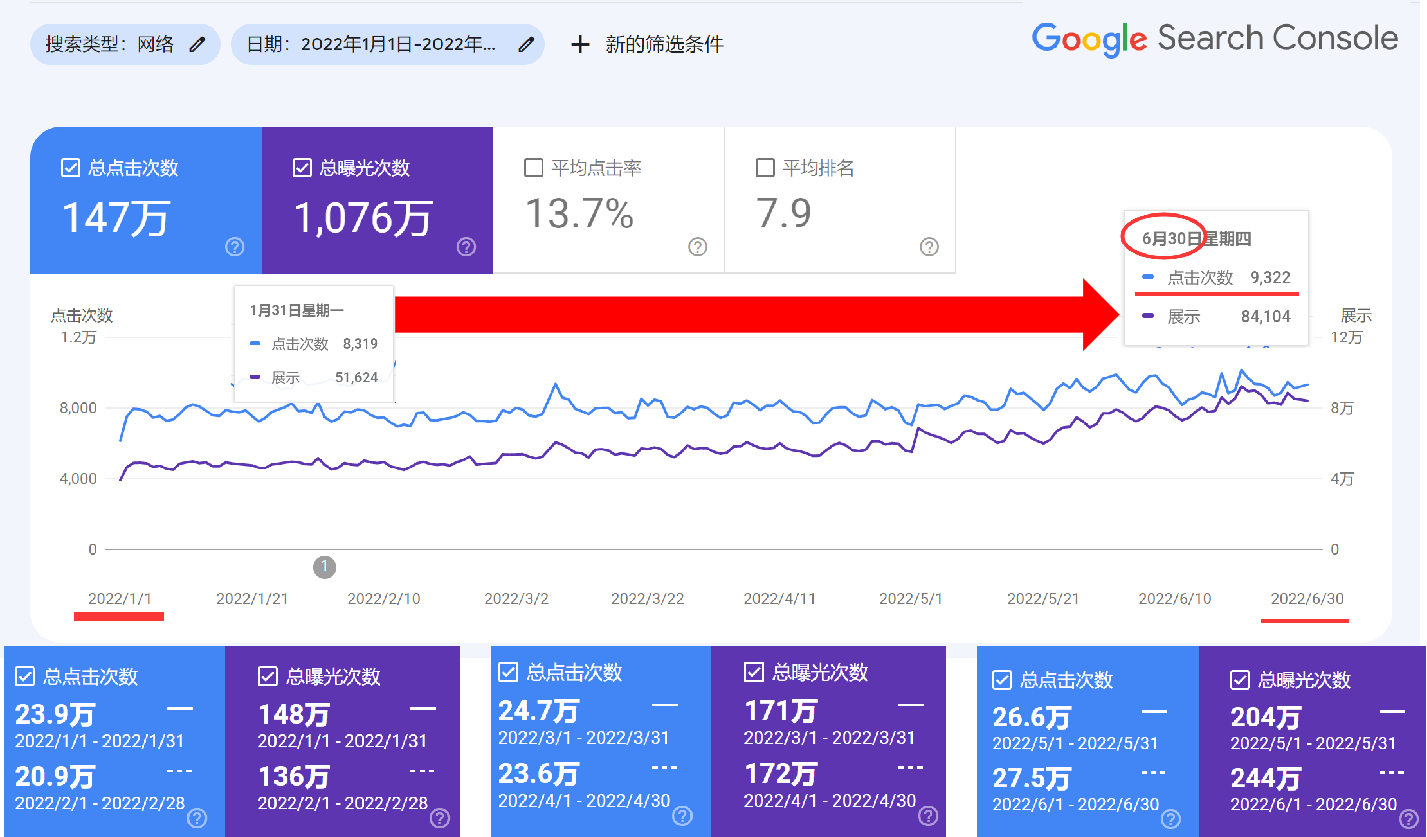Screen dimensions: 1427x837
Task: Open help icon on top 1,076万 impressions card
Action: 466,246
